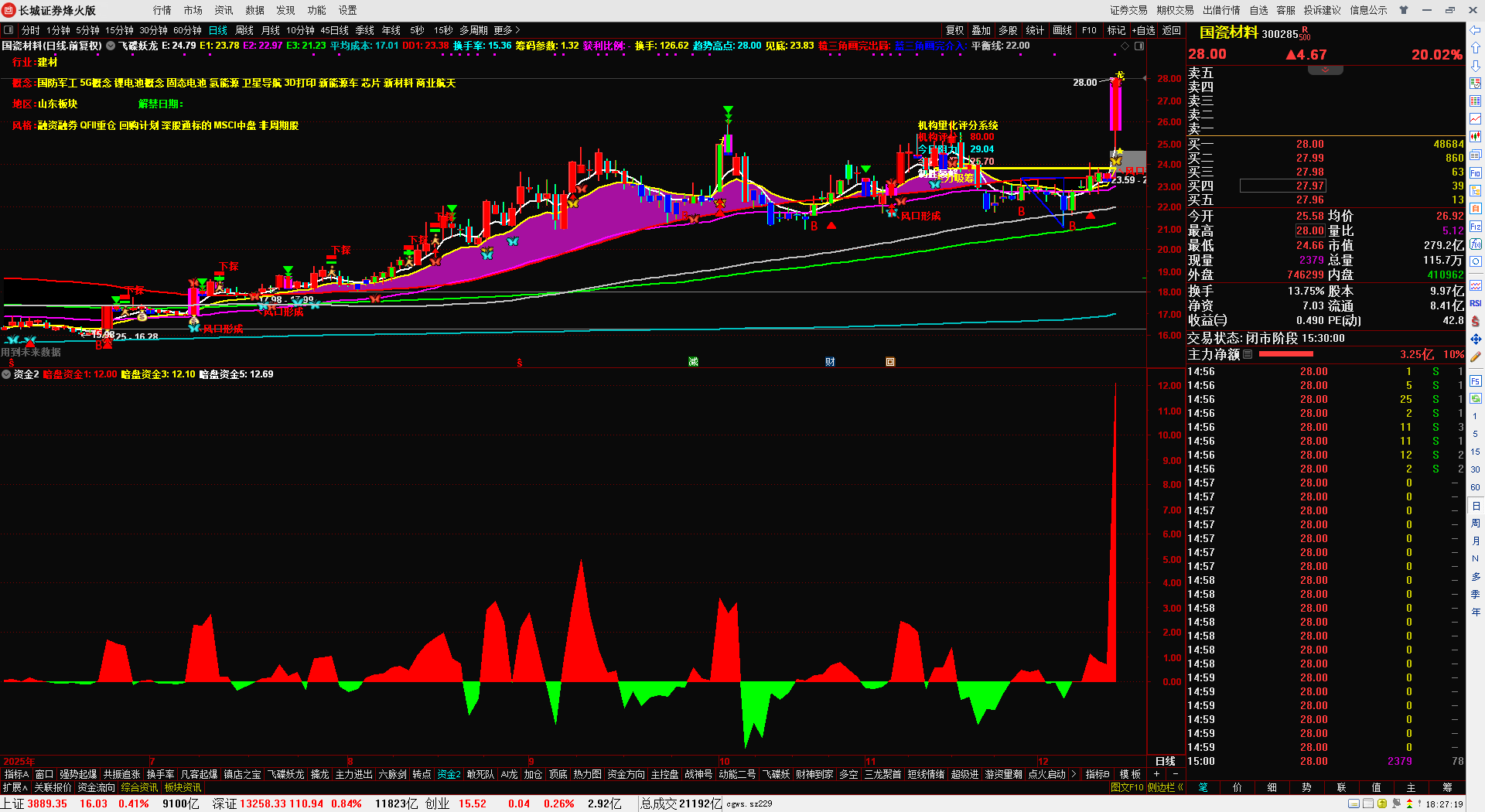Expand the sell orders panel arrow
This screenshot has width=1485, height=812.
(x=1325, y=70)
